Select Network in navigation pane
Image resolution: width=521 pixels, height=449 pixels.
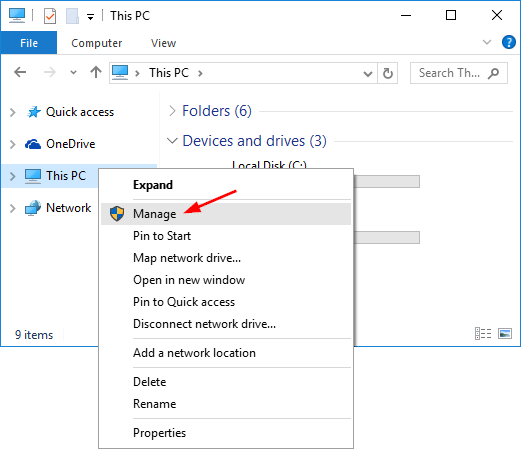pos(69,208)
